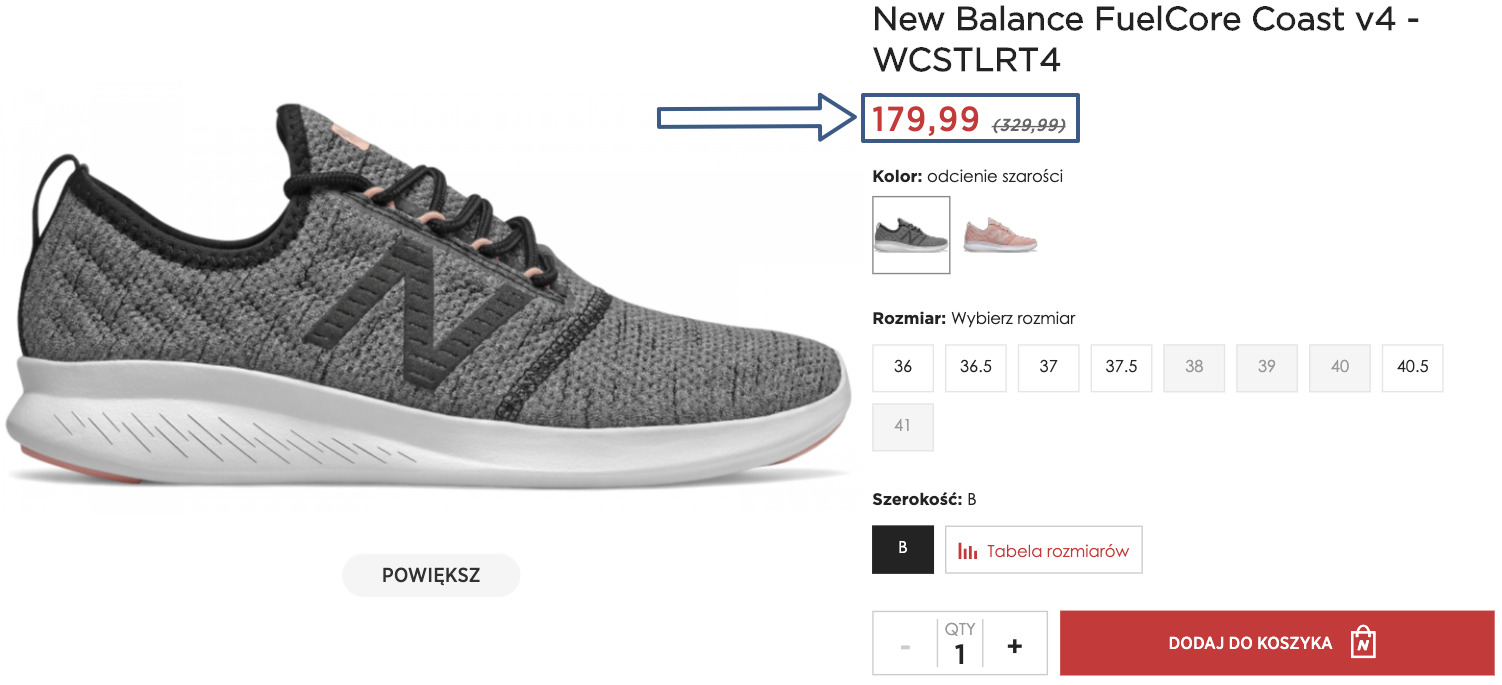
Task: Select size 36
Action: [x=903, y=367]
